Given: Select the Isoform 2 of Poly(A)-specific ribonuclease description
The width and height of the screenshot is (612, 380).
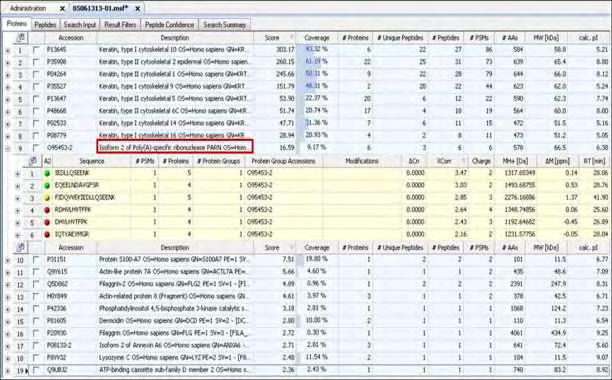Looking at the screenshot, I should point(174,147).
